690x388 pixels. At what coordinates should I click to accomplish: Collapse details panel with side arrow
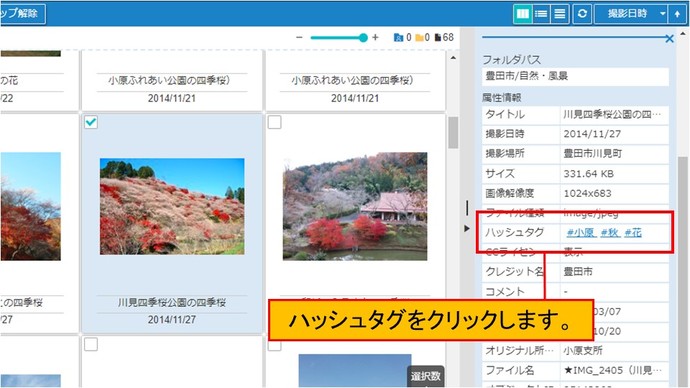coord(467,228)
